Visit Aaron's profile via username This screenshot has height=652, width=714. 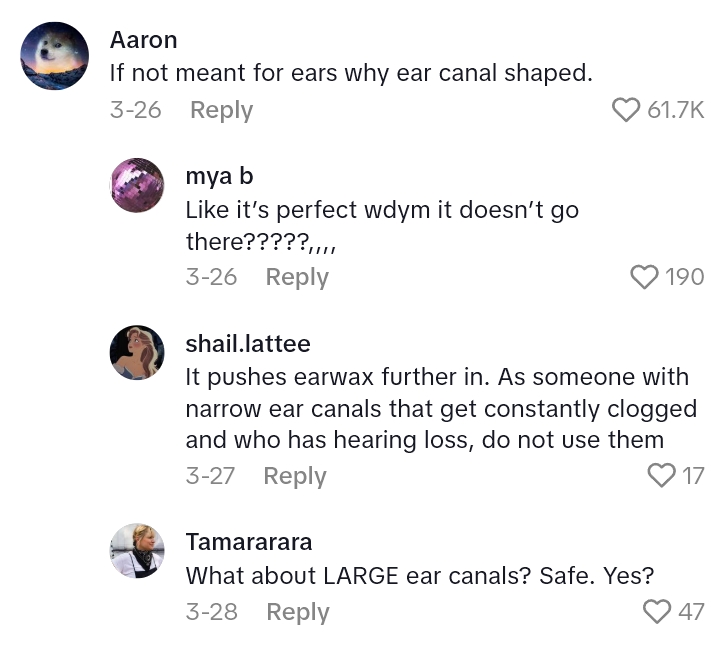[143, 40]
